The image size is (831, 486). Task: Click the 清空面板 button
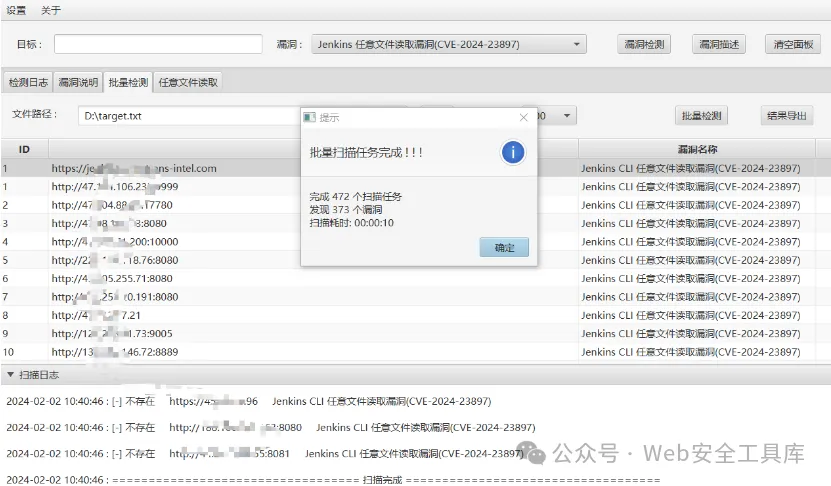click(793, 44)
